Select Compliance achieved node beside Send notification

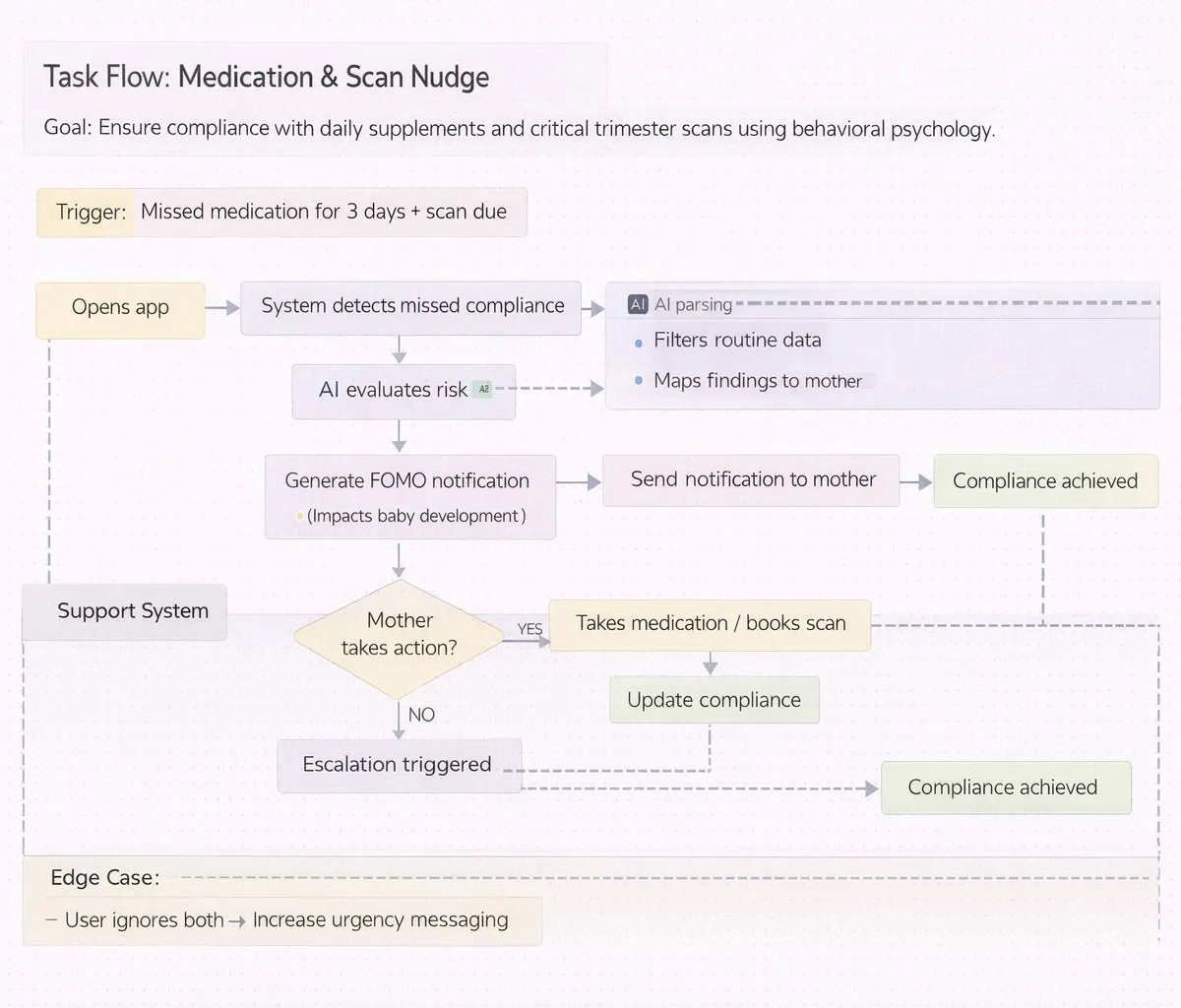click(1045, 481)
